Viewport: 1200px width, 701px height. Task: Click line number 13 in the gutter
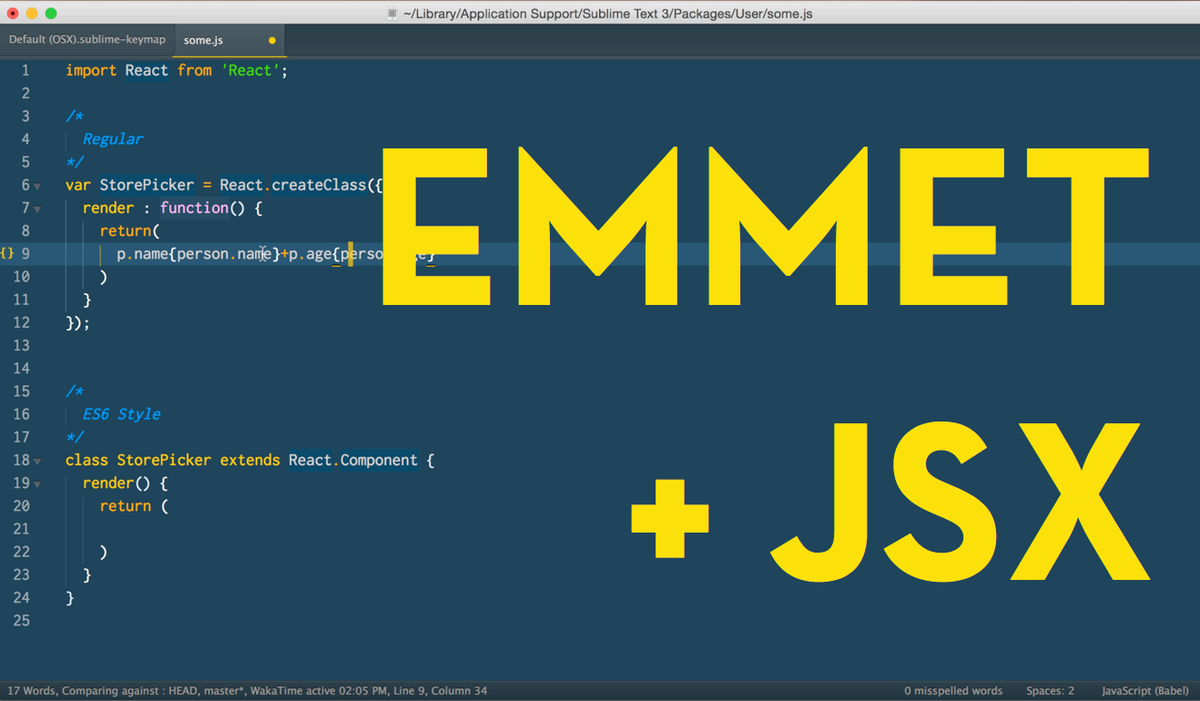click(21, 345)
